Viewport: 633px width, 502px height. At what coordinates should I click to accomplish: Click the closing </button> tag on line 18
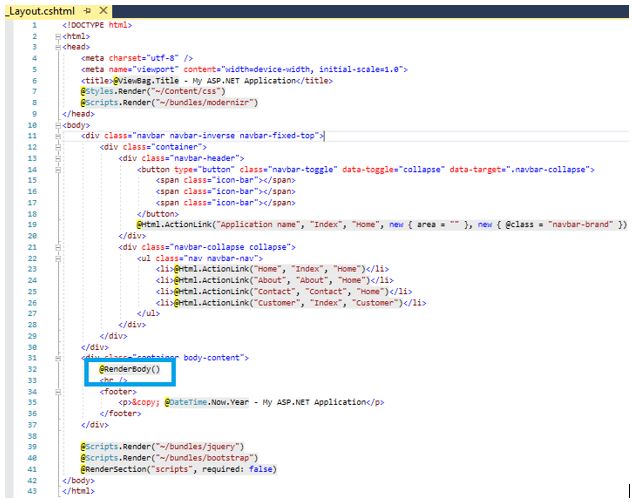158,214
